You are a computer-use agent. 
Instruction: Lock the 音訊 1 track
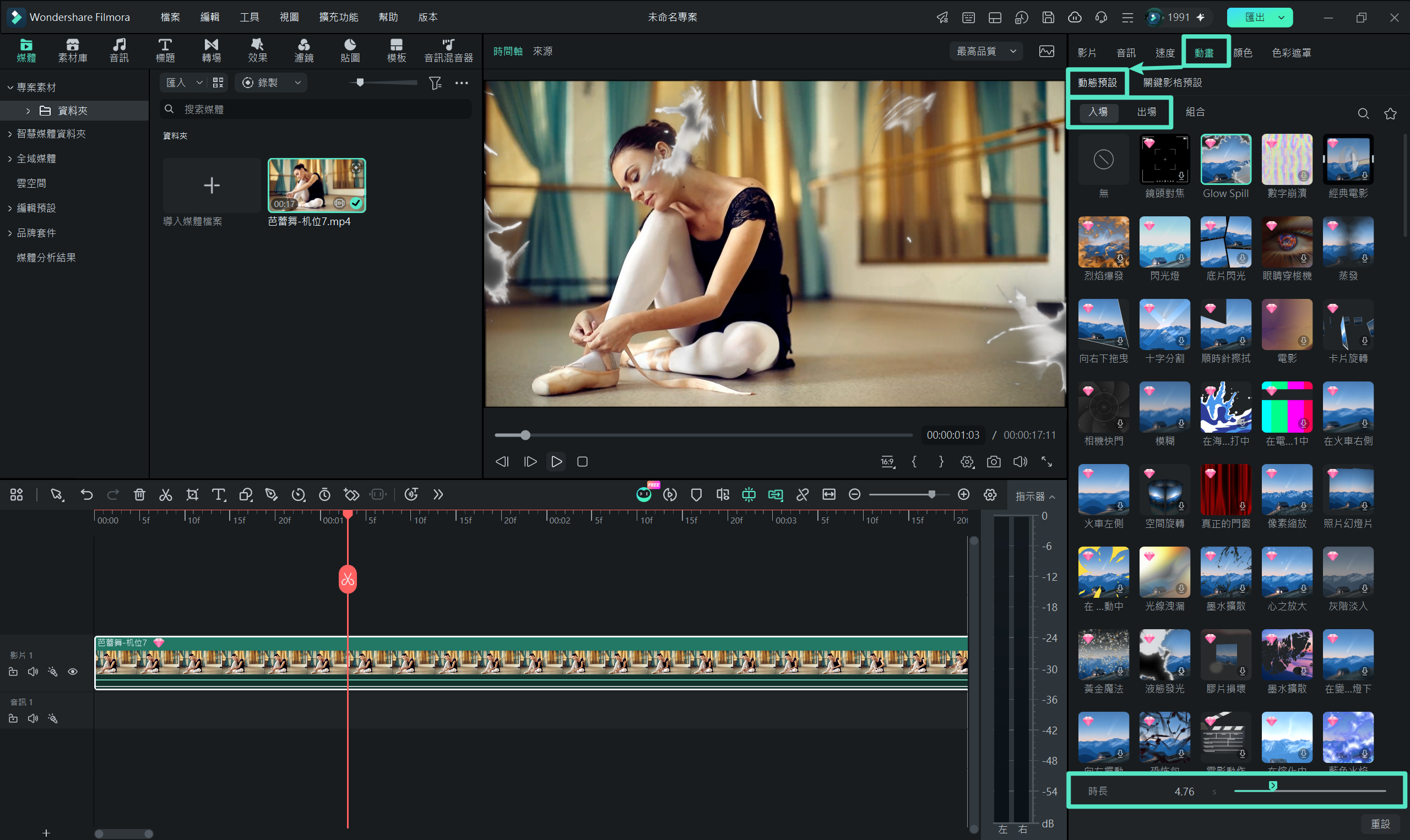(13, 719)
